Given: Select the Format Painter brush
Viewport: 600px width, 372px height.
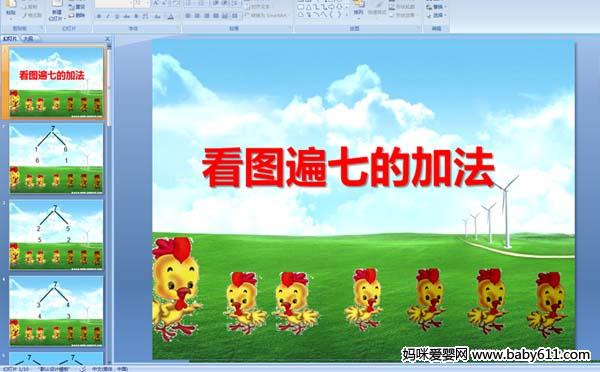Looking at the screenshot, I should (32, 15).
